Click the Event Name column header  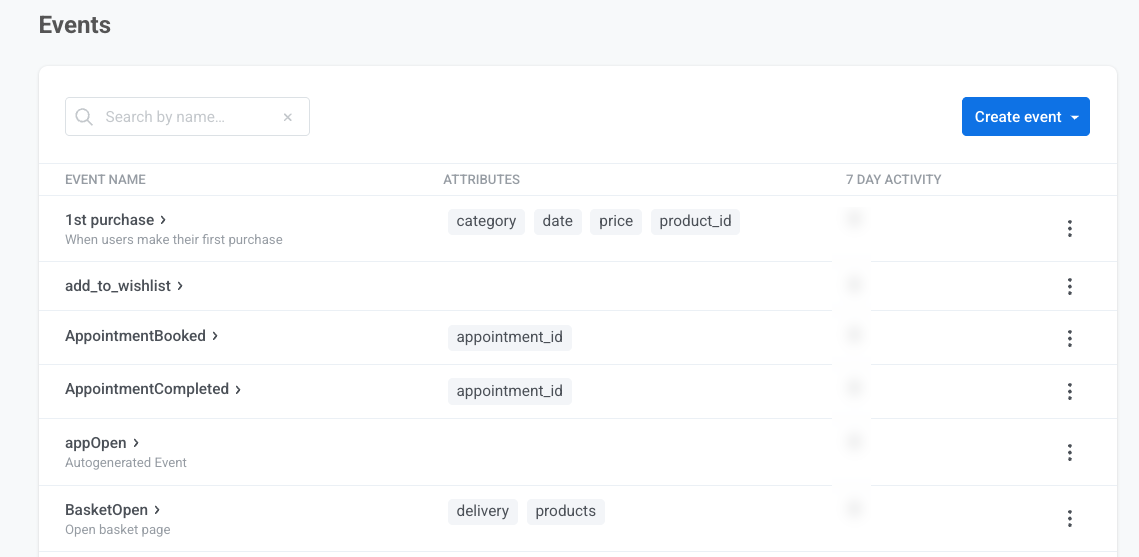[105, 180]
